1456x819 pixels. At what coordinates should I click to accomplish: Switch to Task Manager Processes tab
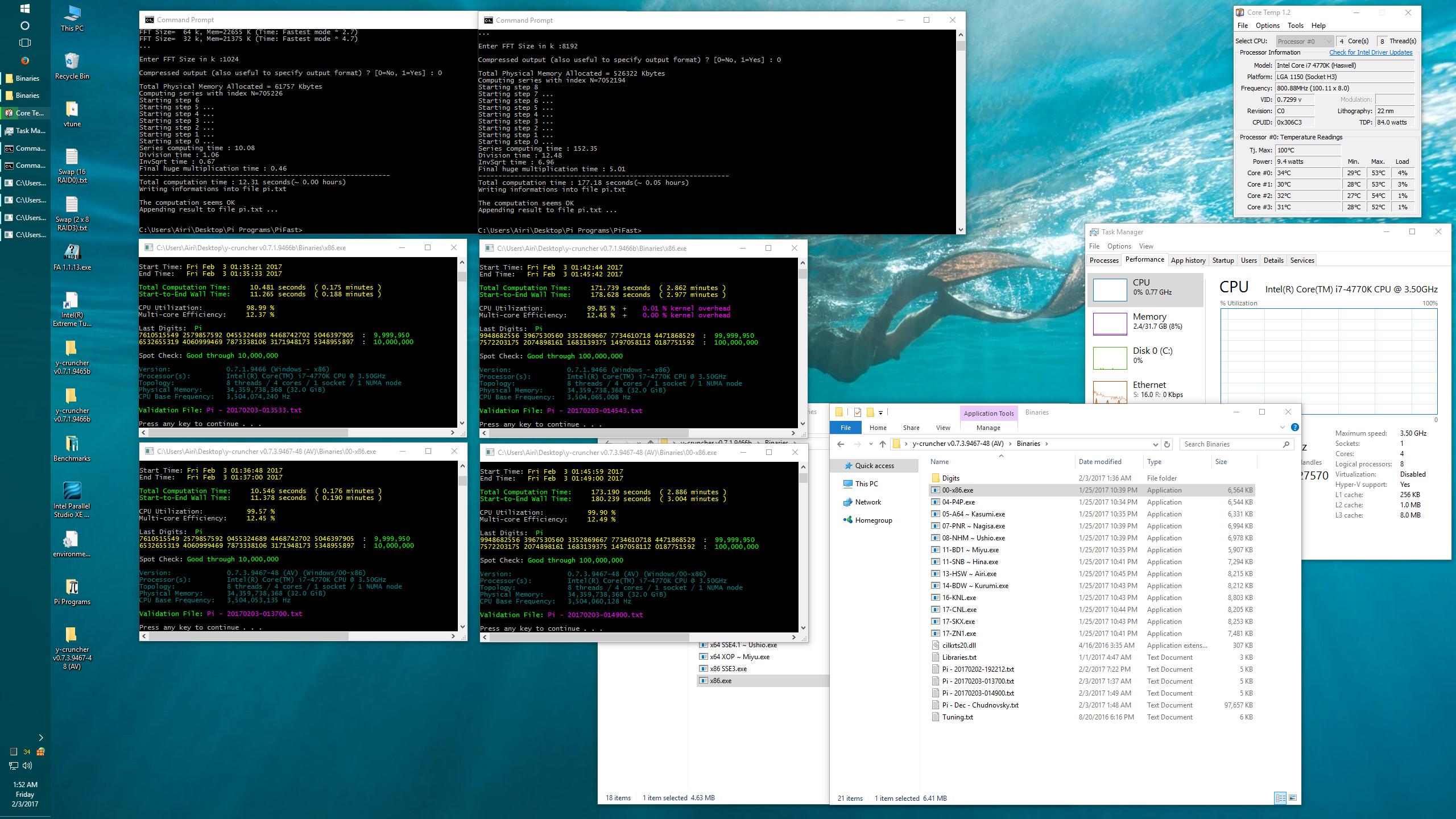1103,260
